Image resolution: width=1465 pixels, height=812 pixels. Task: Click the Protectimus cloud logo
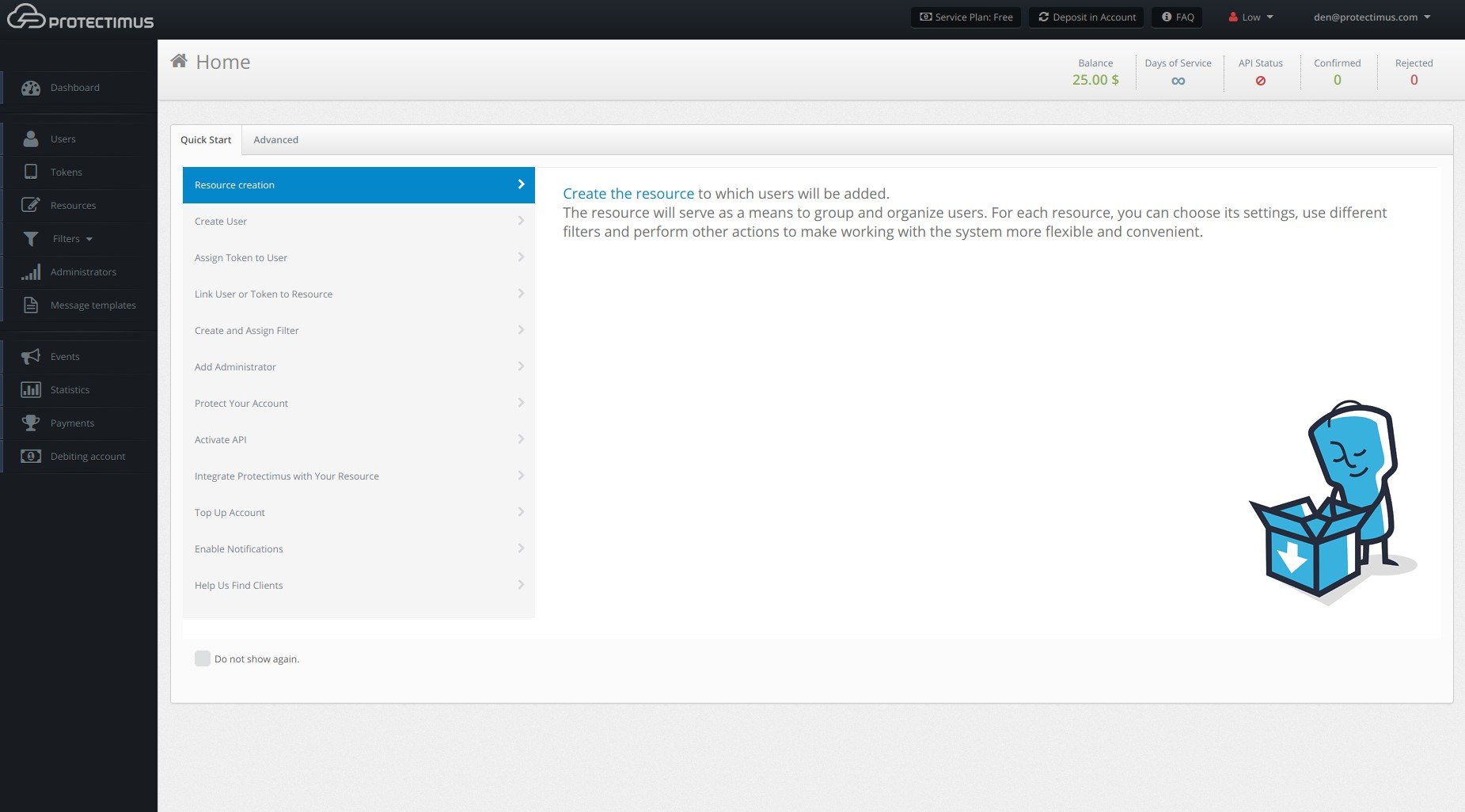pos(80,17)
